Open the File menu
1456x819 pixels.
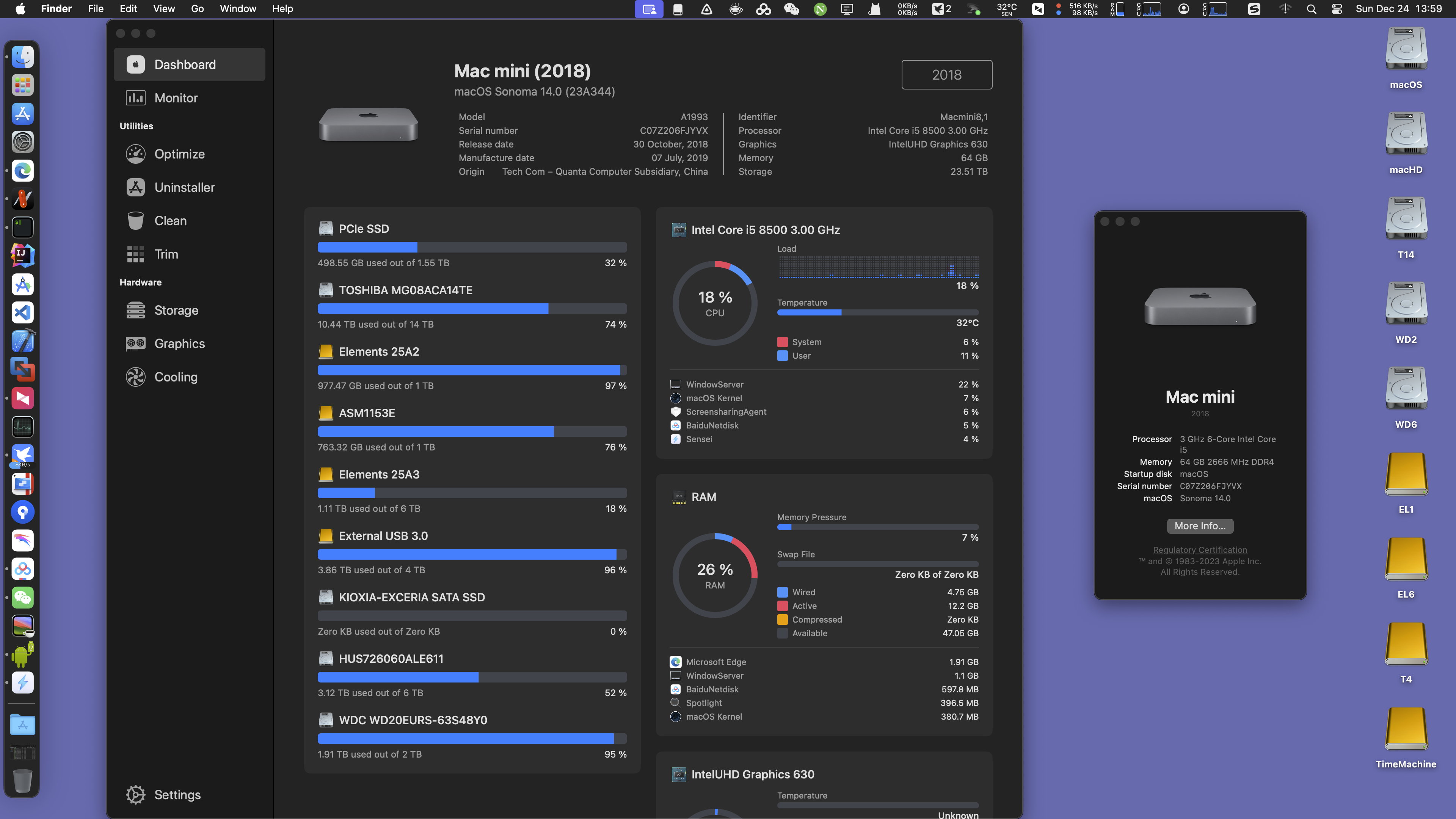(x=96, y=8)
